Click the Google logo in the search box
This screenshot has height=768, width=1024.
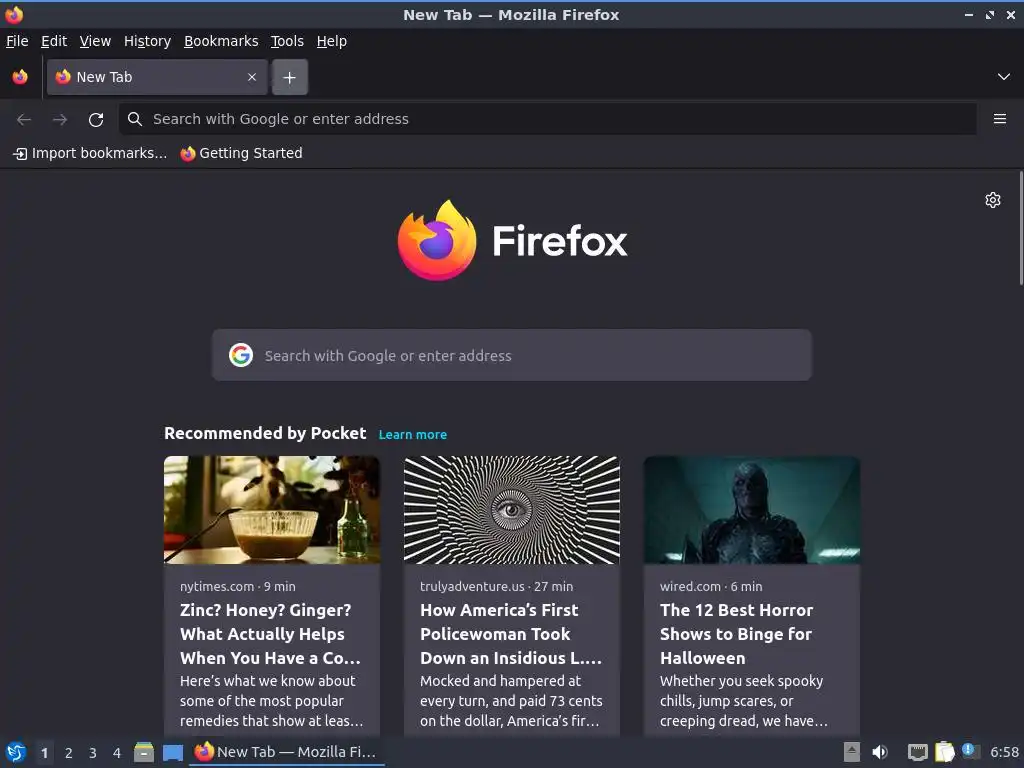point(241,355)
